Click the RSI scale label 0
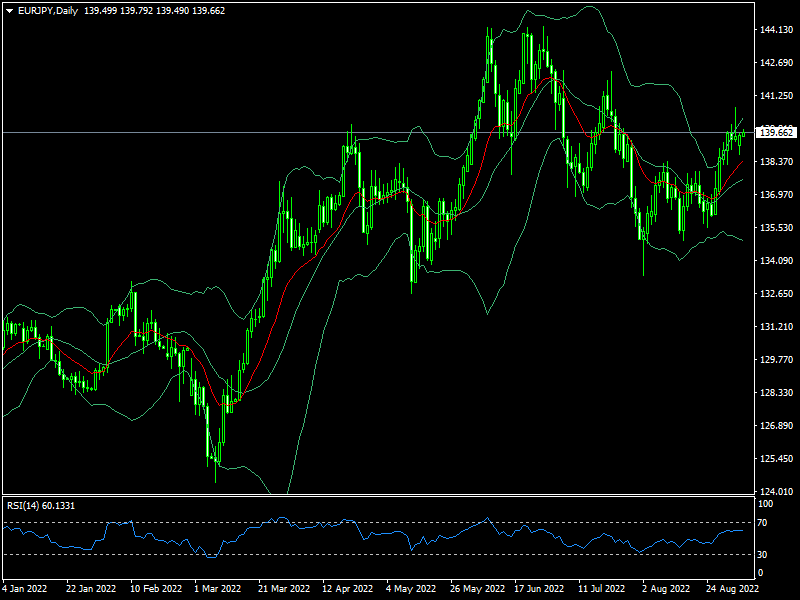800x600 pixels. point(761,573)
